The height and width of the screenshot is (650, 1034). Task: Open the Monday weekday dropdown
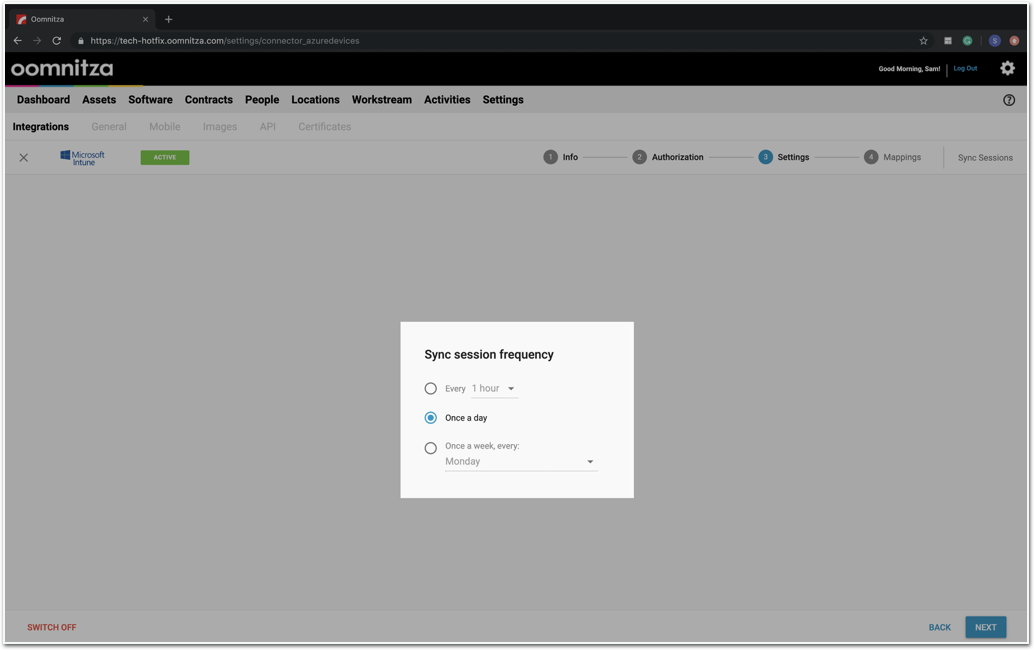click(520, 462)
